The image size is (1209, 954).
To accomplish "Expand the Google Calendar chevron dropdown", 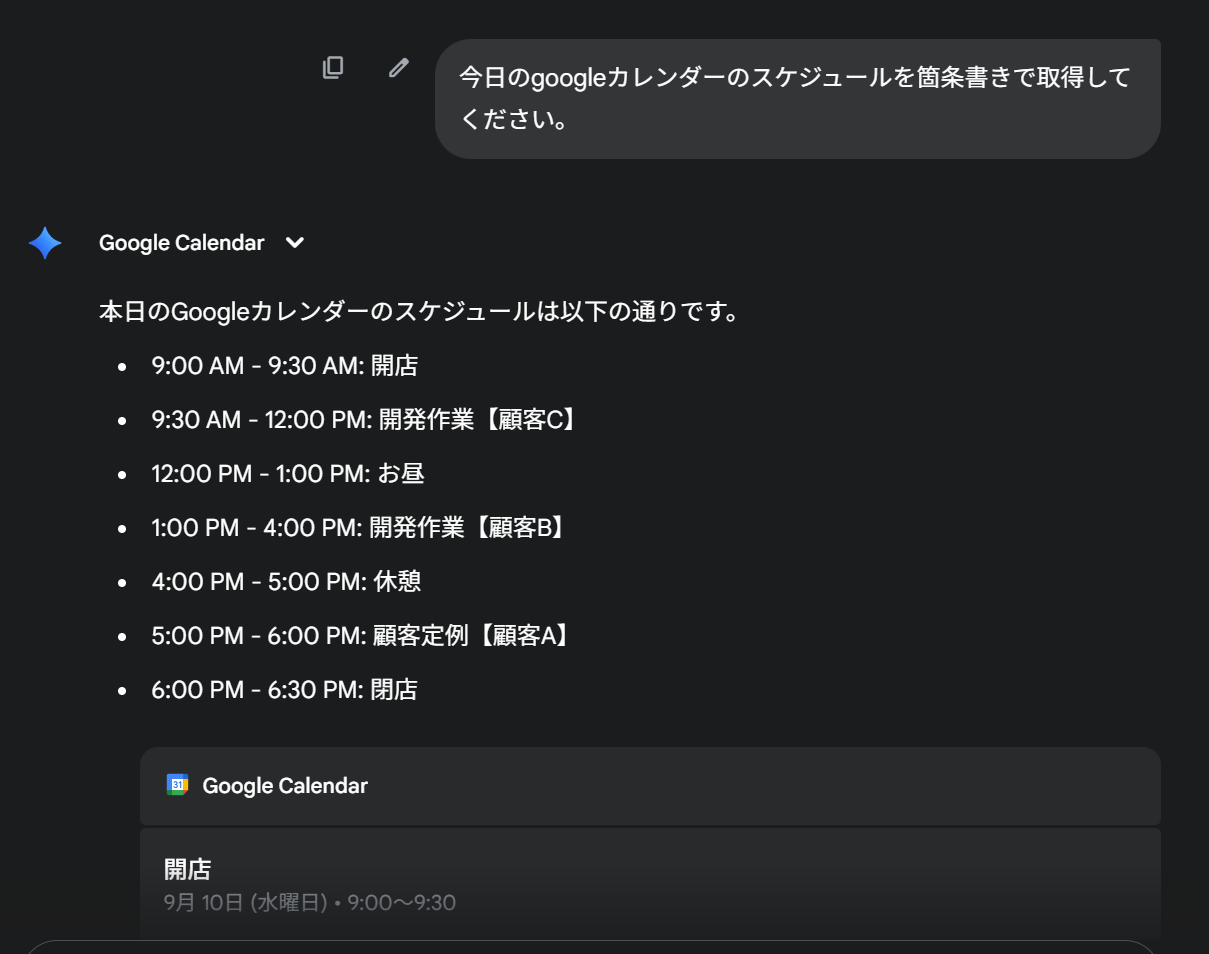I will point(294,243).
